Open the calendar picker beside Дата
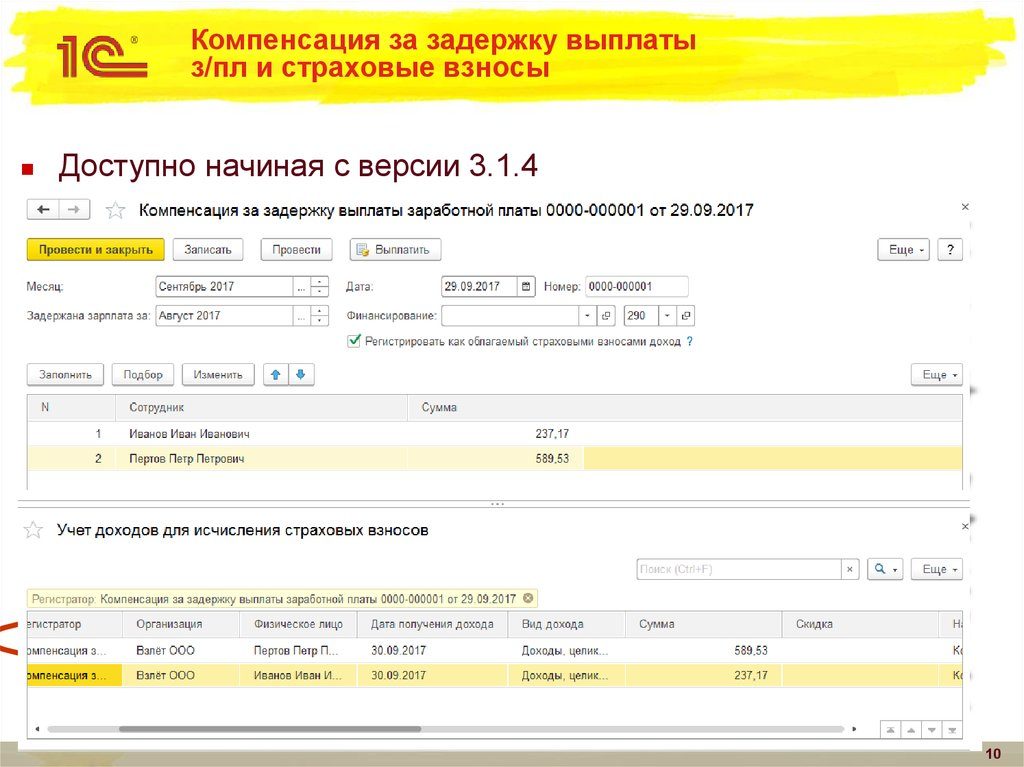 526,286
